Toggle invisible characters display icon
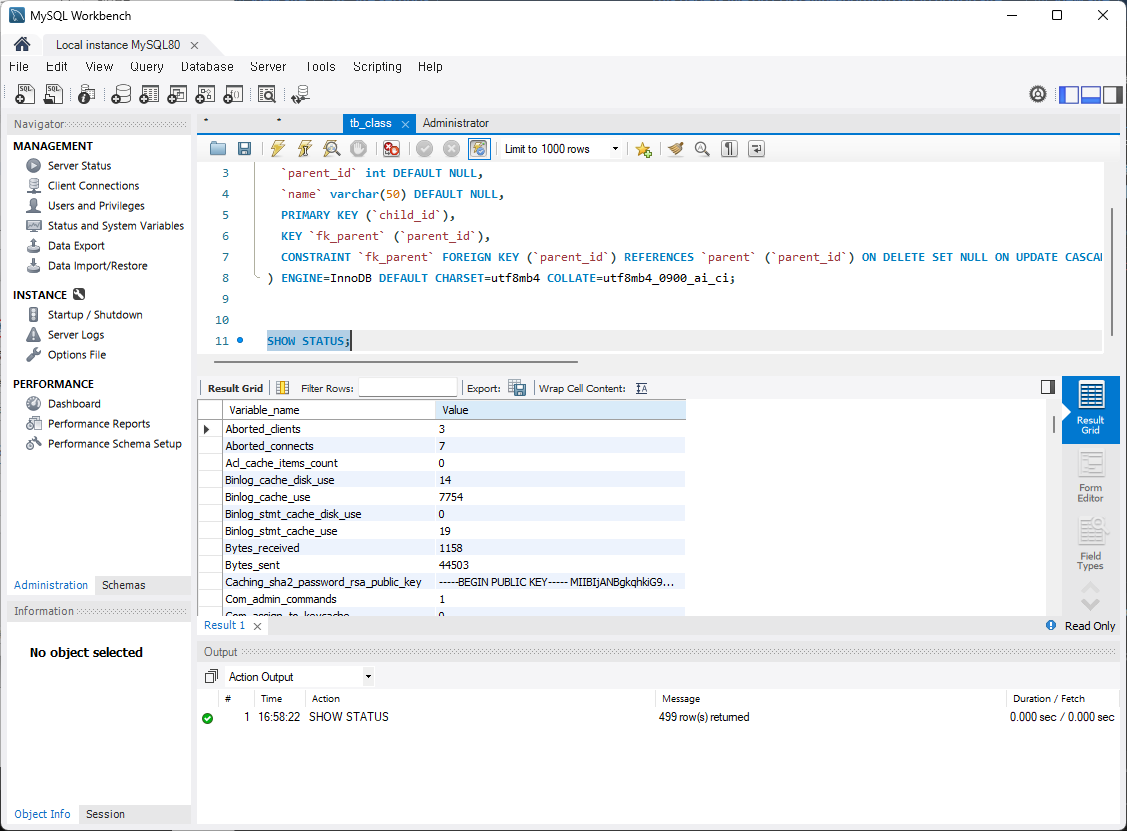Image resolution: width=1127 pixels, height=831 pixels. pos(730,149)
